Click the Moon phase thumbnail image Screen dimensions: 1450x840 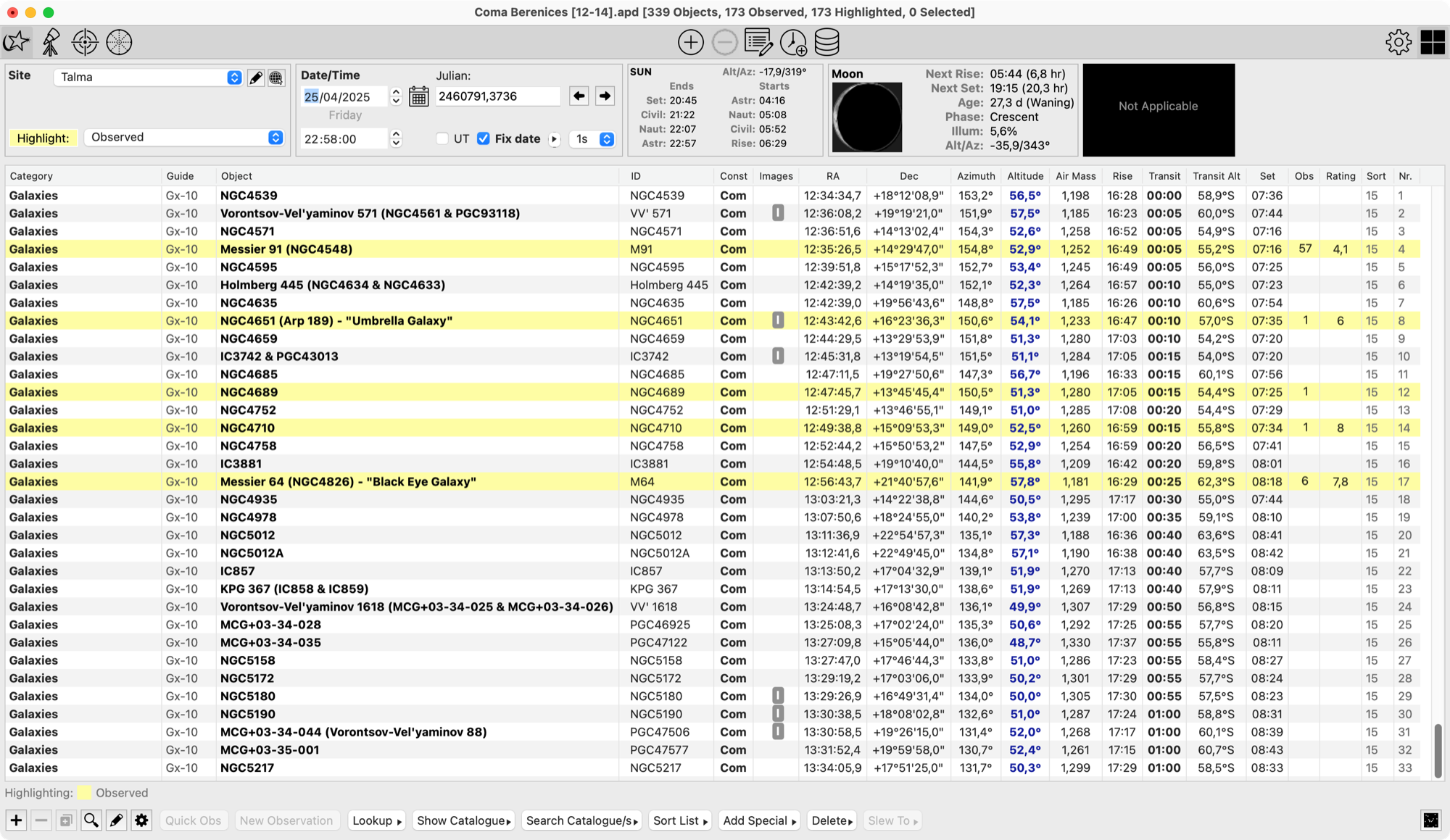pyautogui.click(x=867, y=117)
